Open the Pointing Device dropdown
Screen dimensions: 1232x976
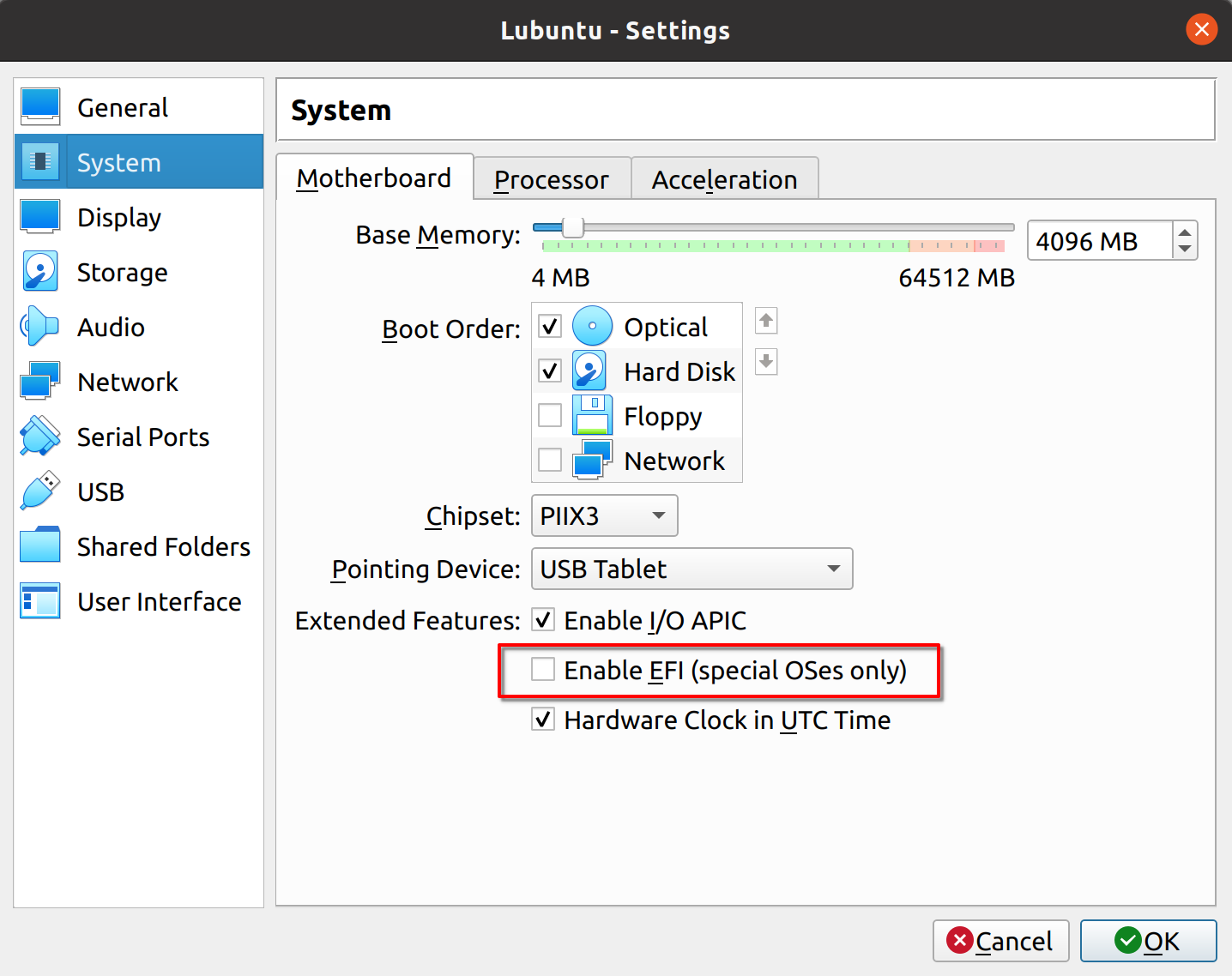coord(691,569)
